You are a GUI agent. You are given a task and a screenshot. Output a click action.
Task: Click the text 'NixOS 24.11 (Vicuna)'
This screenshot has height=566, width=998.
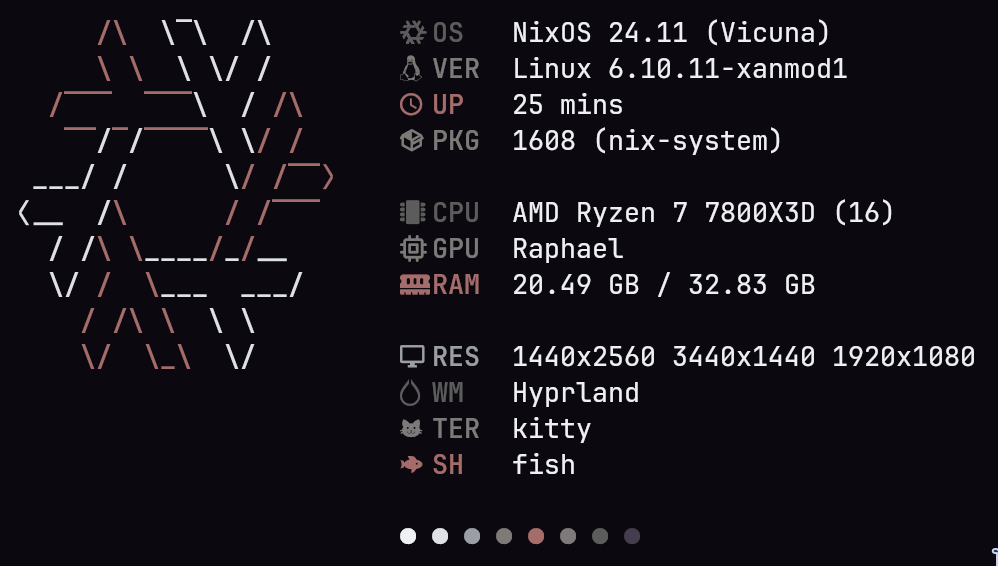click(x=671, y=32)
